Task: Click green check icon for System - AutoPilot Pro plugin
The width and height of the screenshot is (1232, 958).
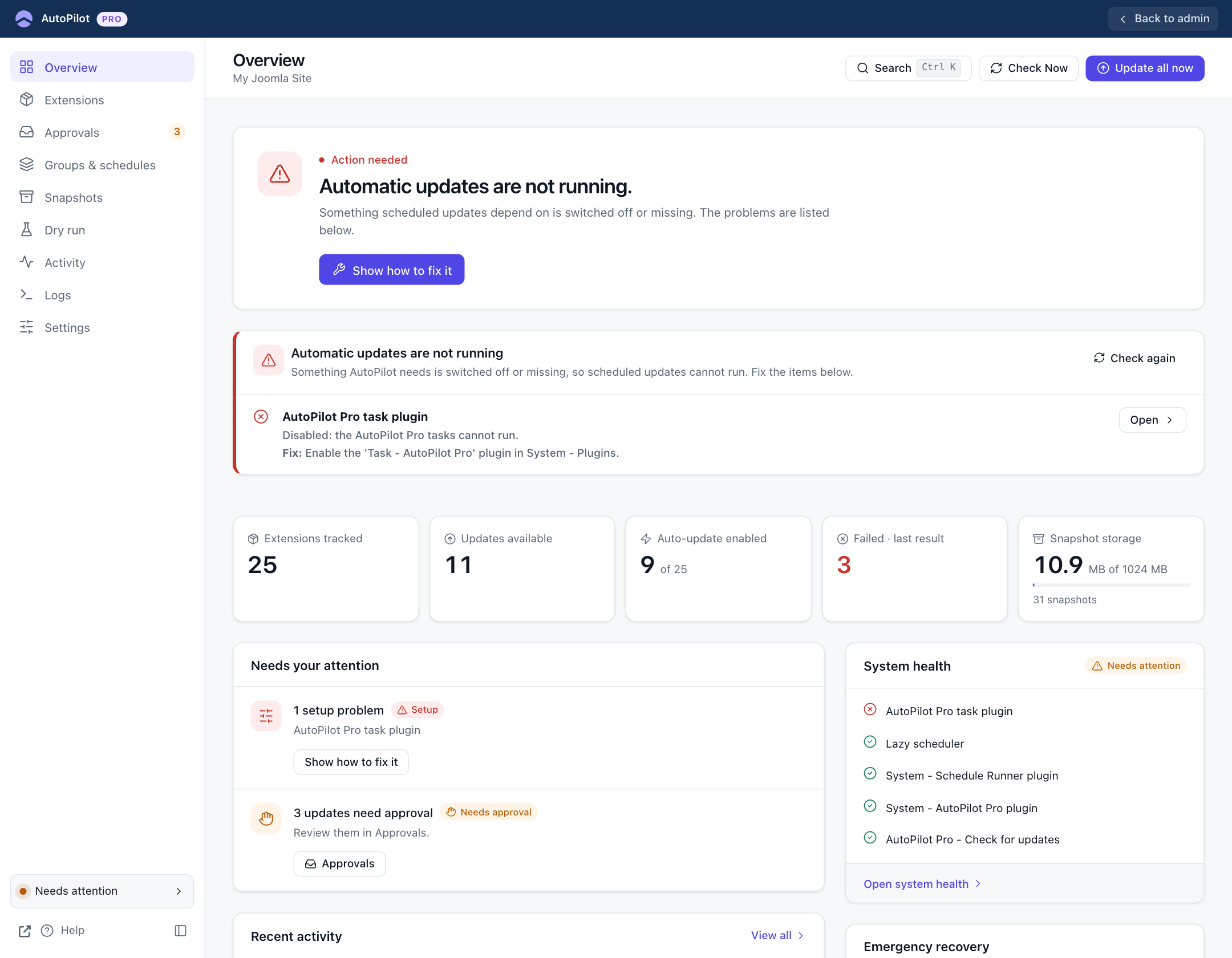Action: tap(870, 806)
